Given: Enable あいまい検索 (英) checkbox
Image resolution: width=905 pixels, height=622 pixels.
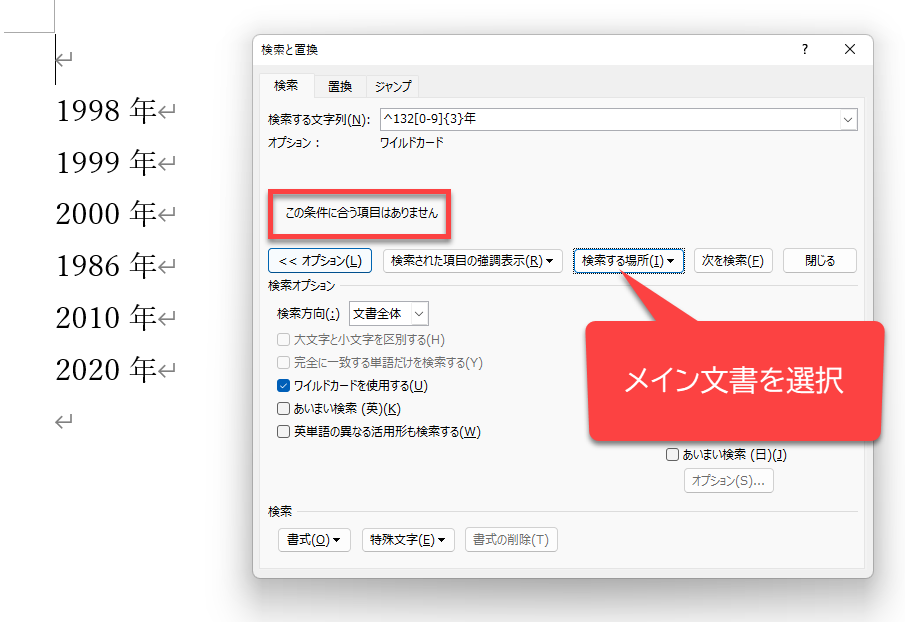Looking at the screenshot, I should tap(284, 409).
